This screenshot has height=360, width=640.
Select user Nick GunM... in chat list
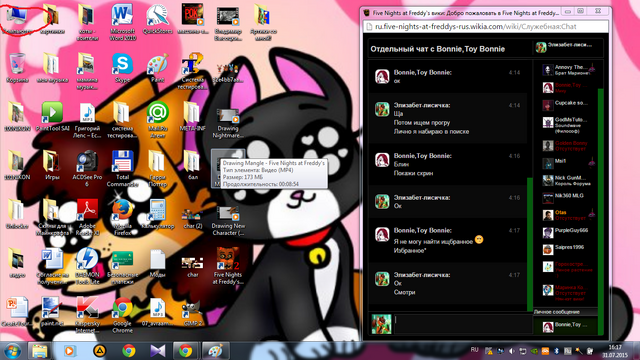point(568,180)
